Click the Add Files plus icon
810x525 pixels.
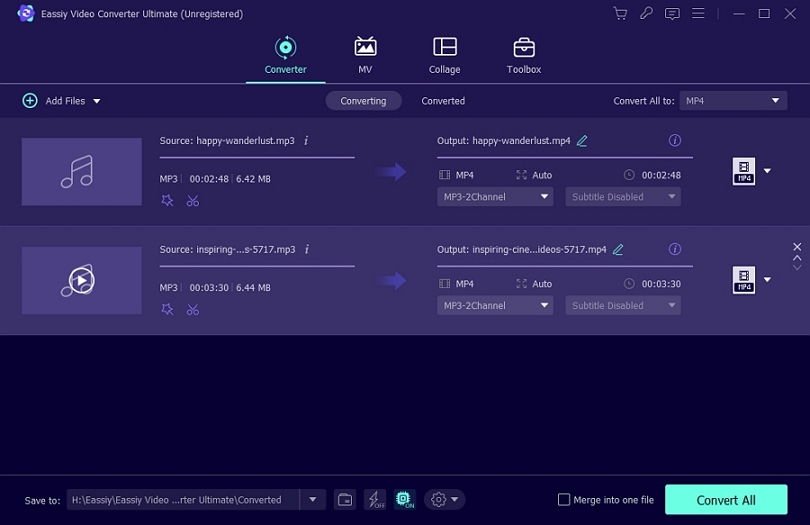click(29, 101)
